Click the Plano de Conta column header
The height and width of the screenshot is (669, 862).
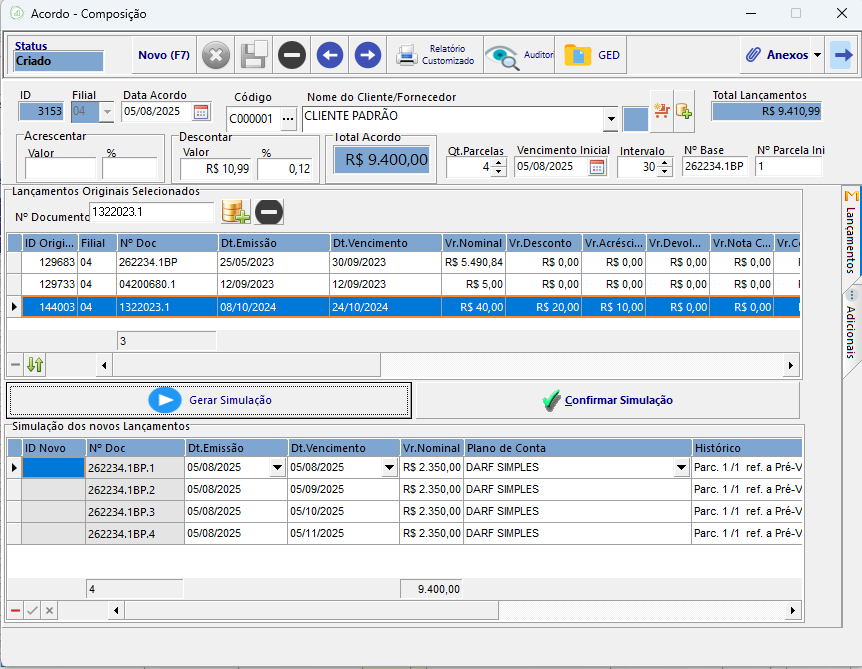(577, 448)
